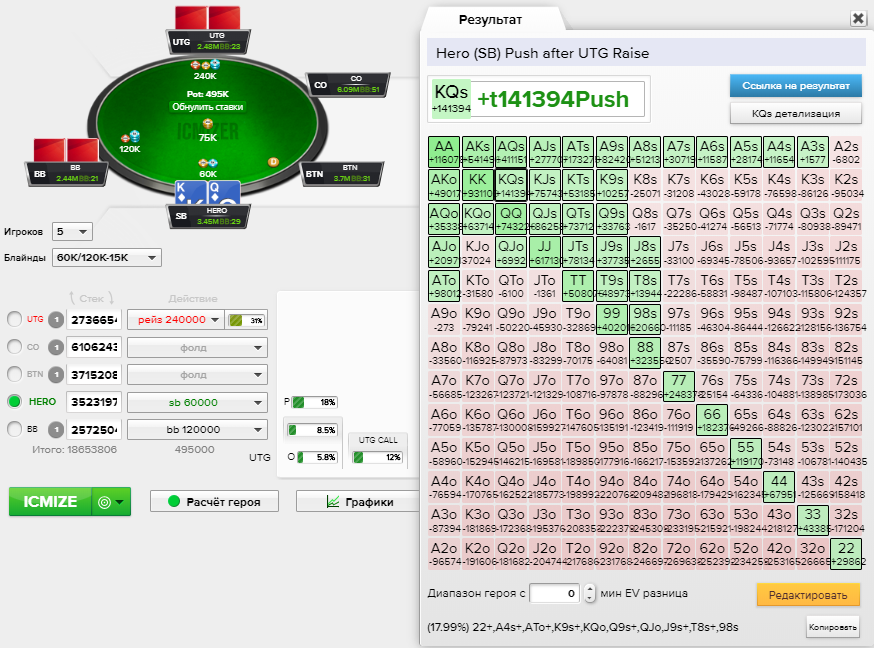Select the KQs cell in hand grid
The image size is (874, 648).
[511, 185]
